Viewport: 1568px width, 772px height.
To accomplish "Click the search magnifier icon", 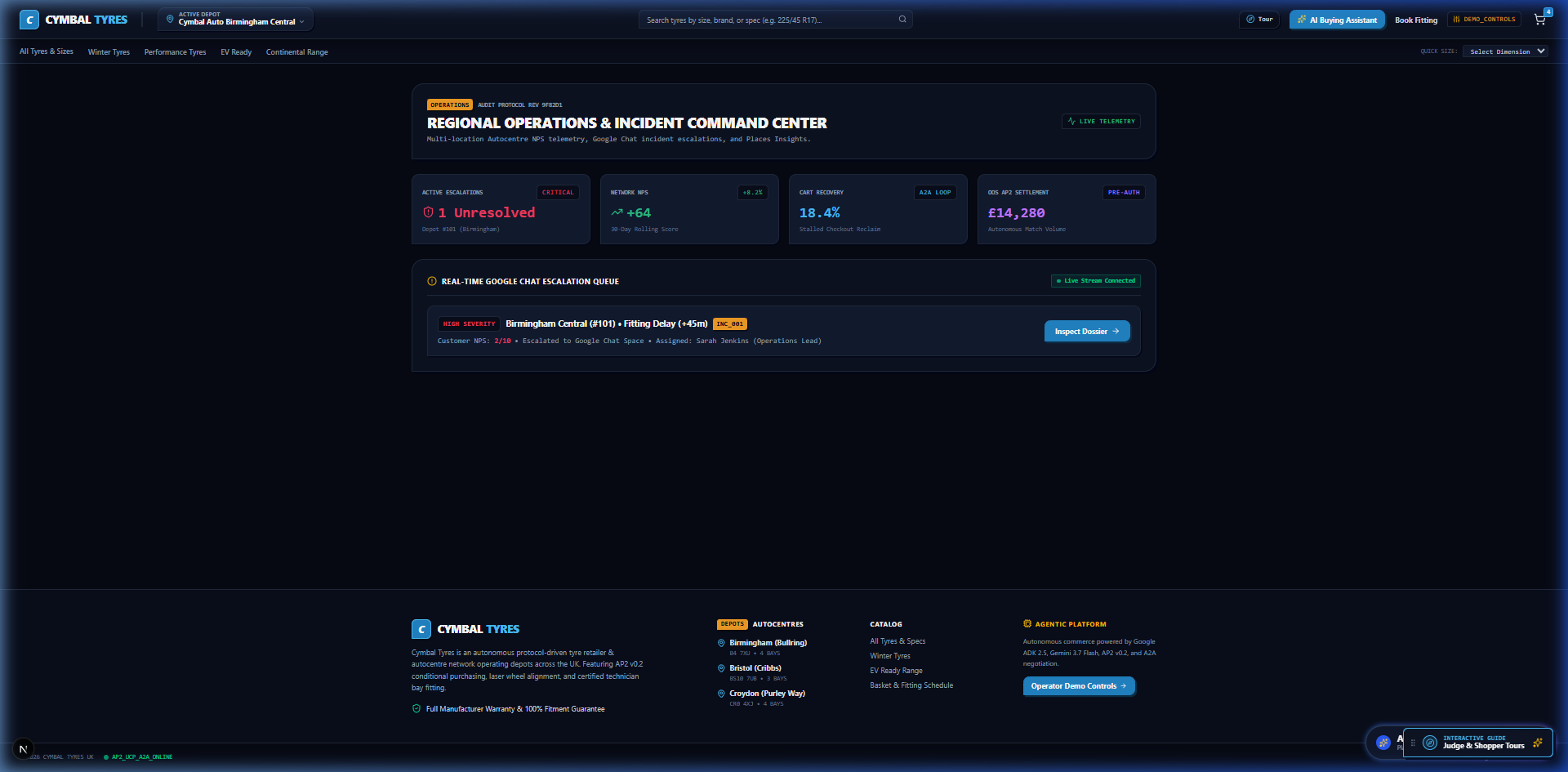I will coord(902,20).
